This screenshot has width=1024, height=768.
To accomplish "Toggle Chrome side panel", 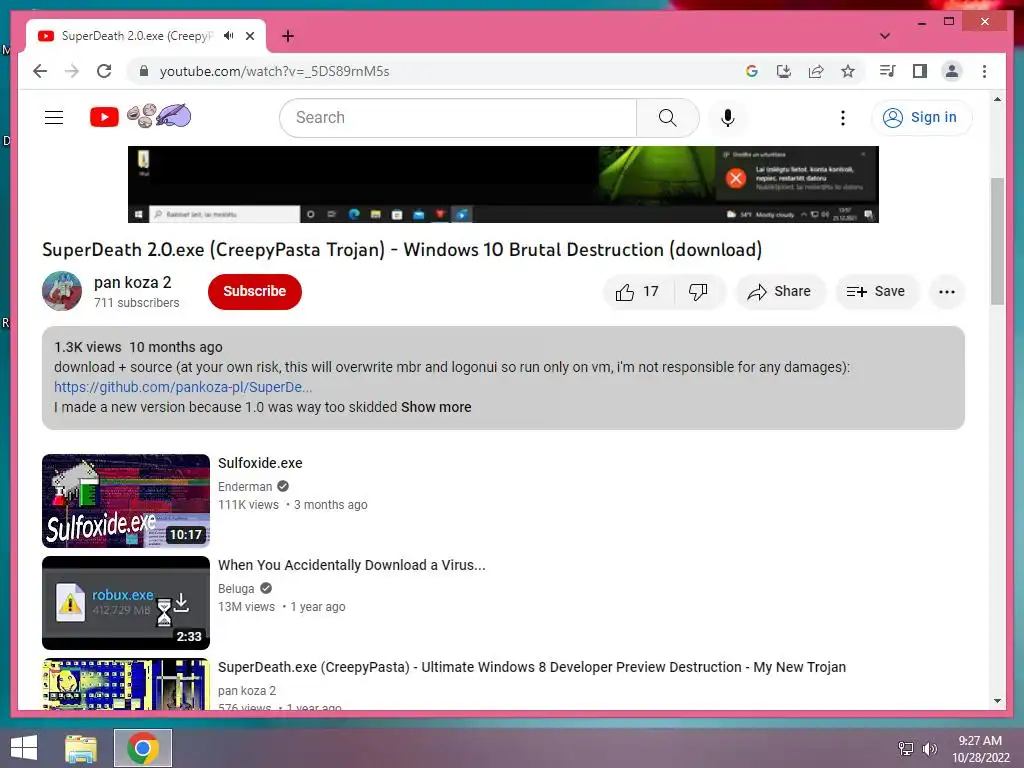I will pos(920,71).
